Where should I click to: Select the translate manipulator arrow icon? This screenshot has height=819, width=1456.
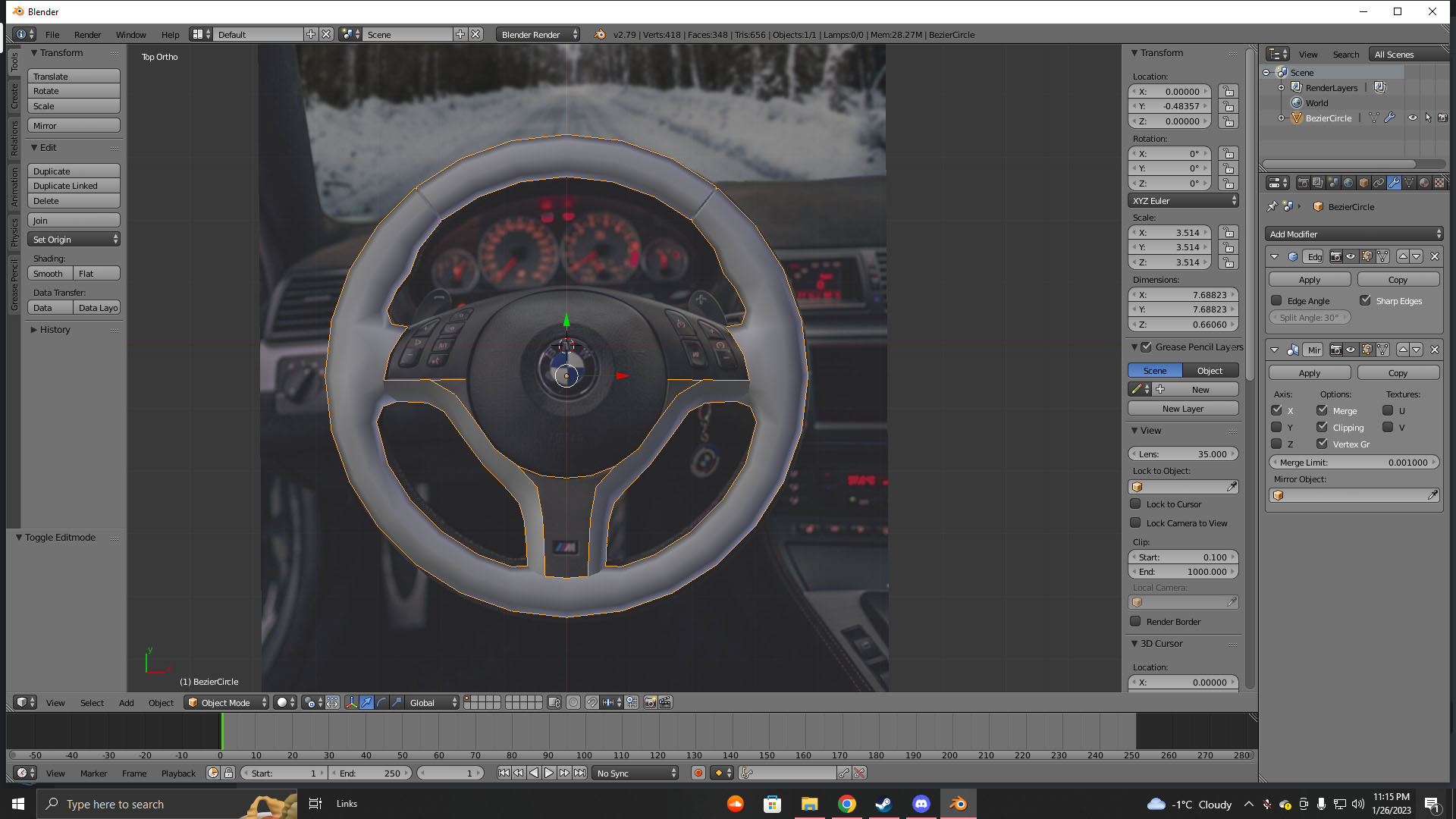coord(366,703)
